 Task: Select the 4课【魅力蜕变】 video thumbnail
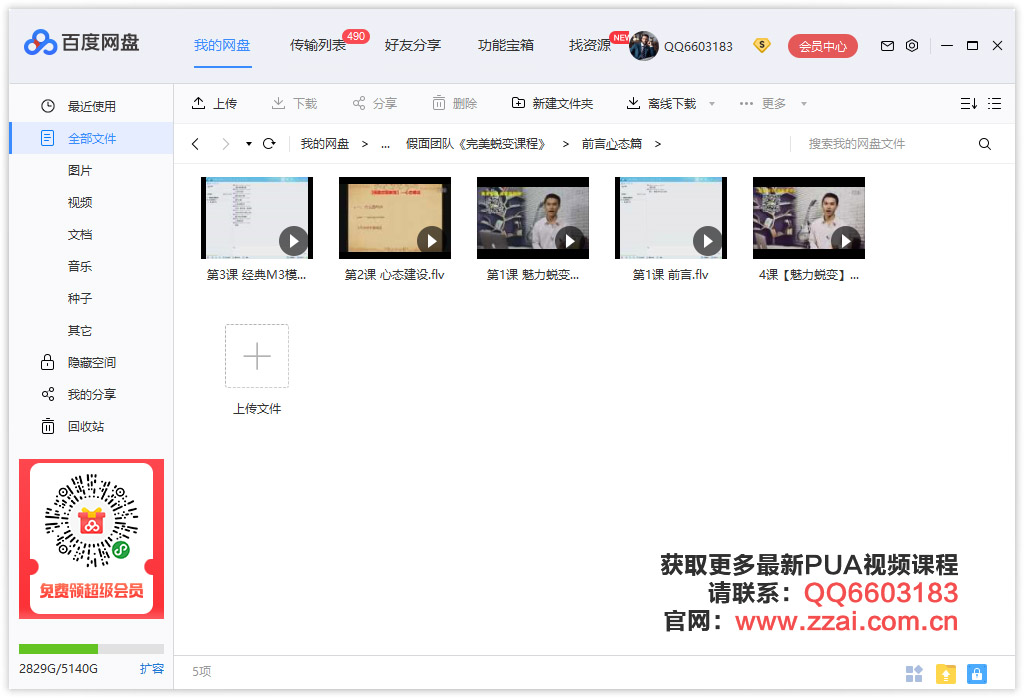point(808,217)
